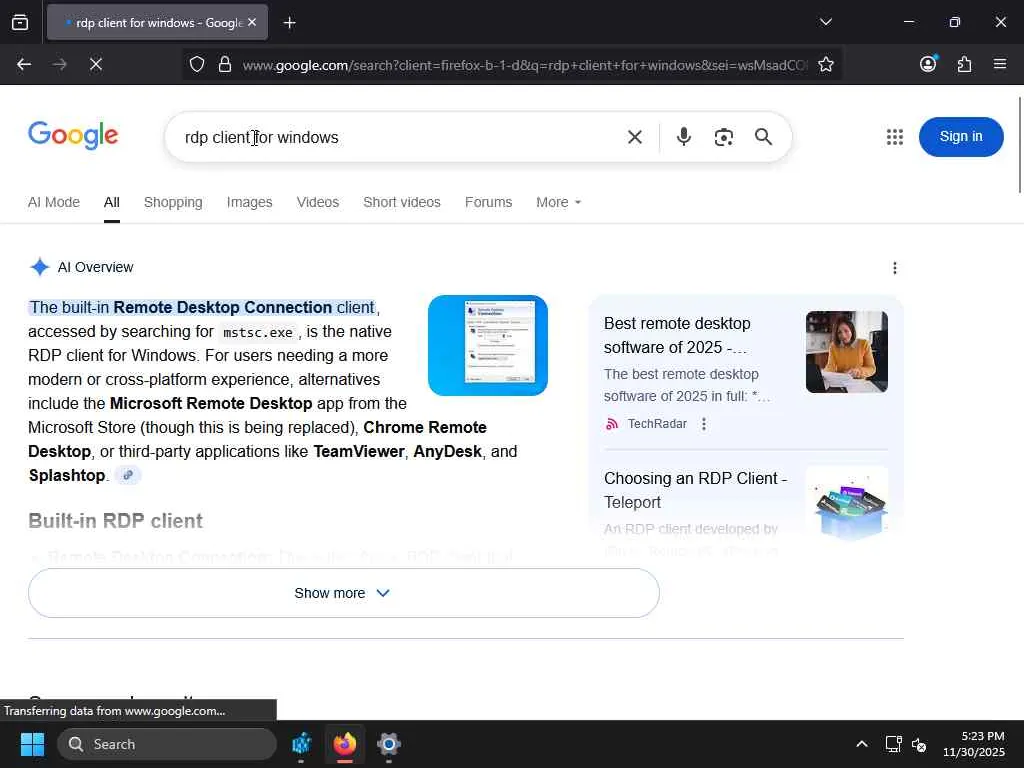This screenshot has width=1024, height=768.
Task: Open the Settings gear in taskbar
Action: click(x=389, y=744)
